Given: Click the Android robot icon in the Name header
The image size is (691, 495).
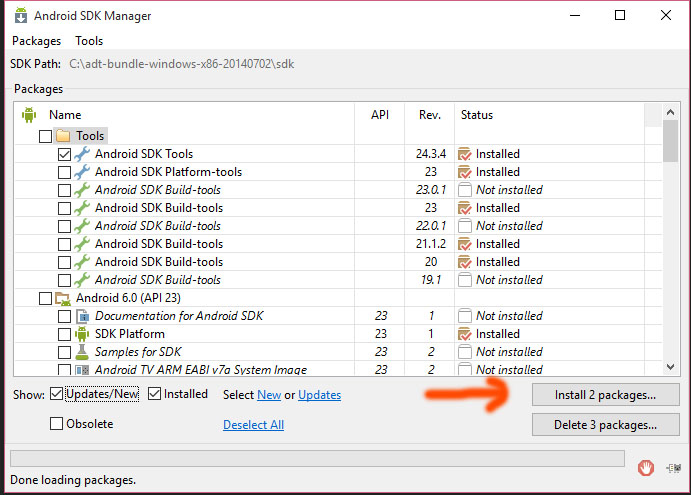Looking at the screenshot, I should [x=29, y=115].
